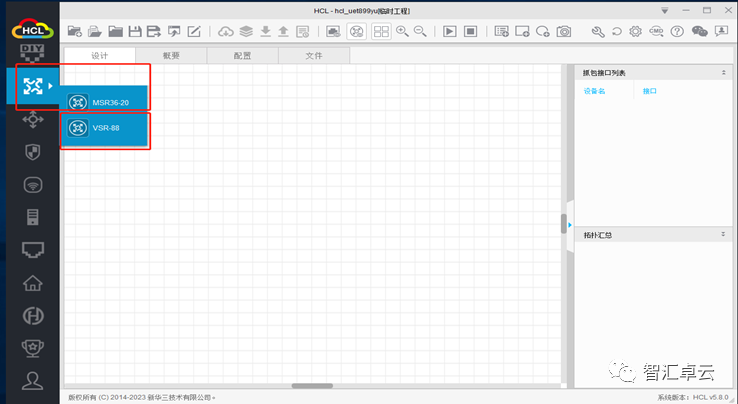Screen dimensions: 738x404
Task: Click the home icon in sidebar
Action: 33,283
